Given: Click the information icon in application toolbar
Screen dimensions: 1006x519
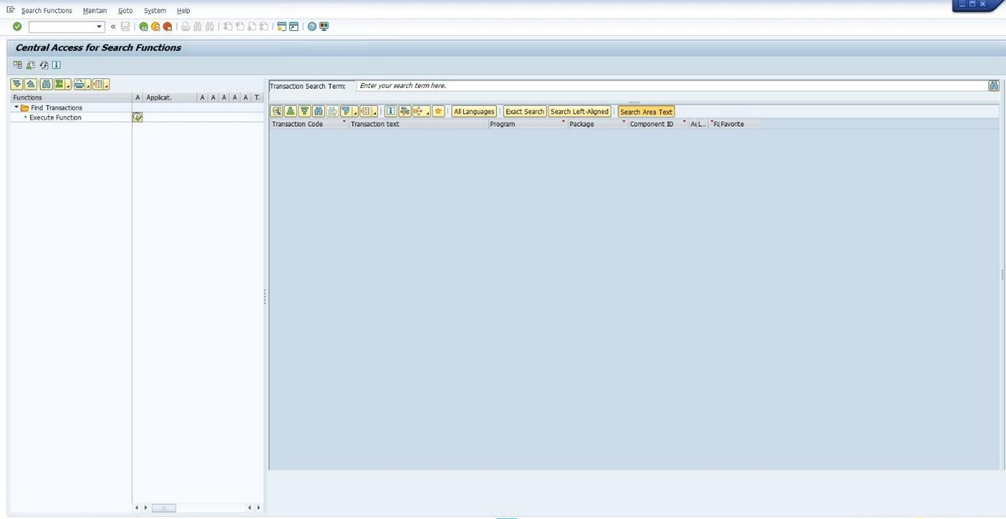Looking at the screenshot, I should [x=56, y=65].
